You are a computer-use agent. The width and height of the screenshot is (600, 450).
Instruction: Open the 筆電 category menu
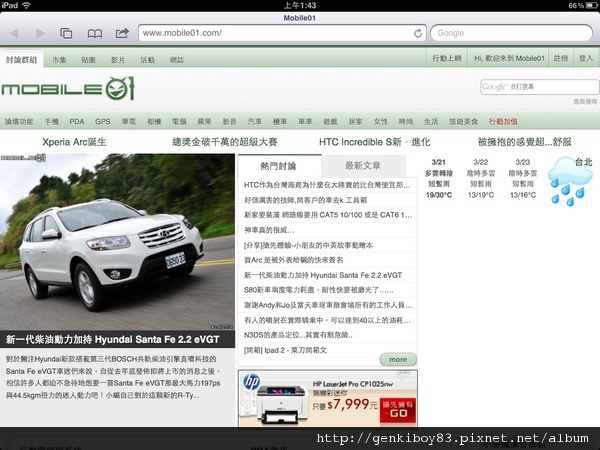(x=129, y=122)
